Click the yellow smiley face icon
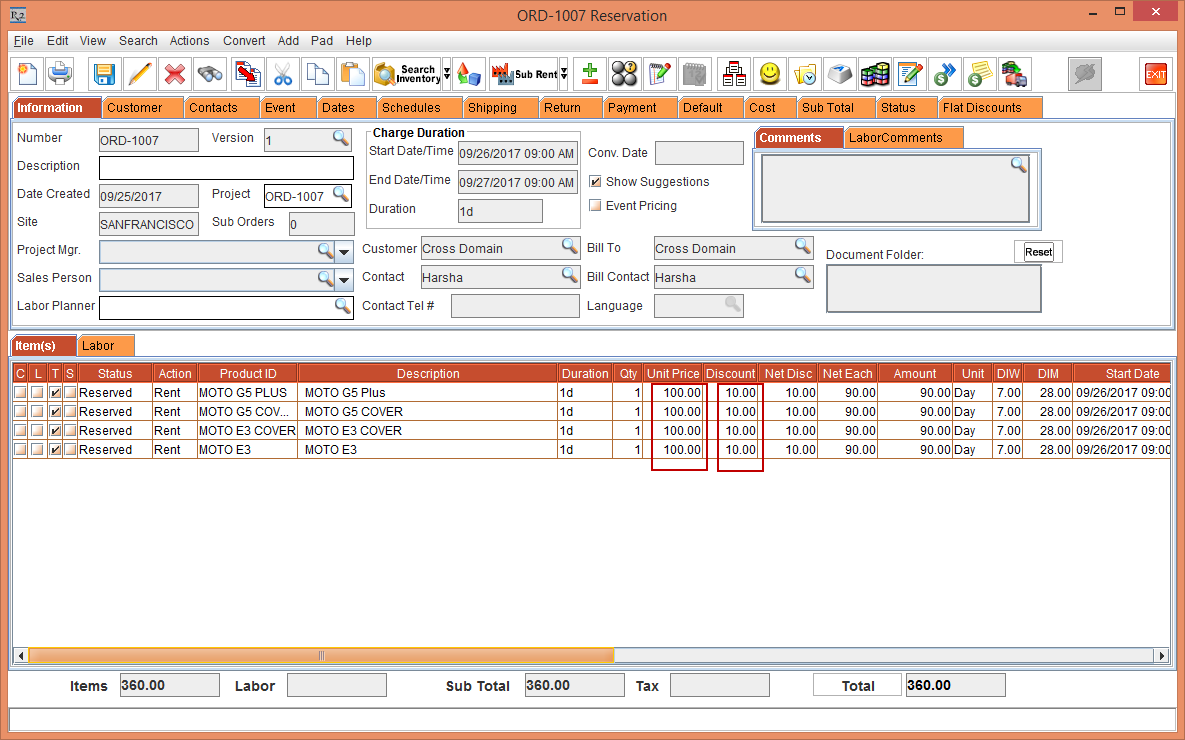 coord(768,74)
